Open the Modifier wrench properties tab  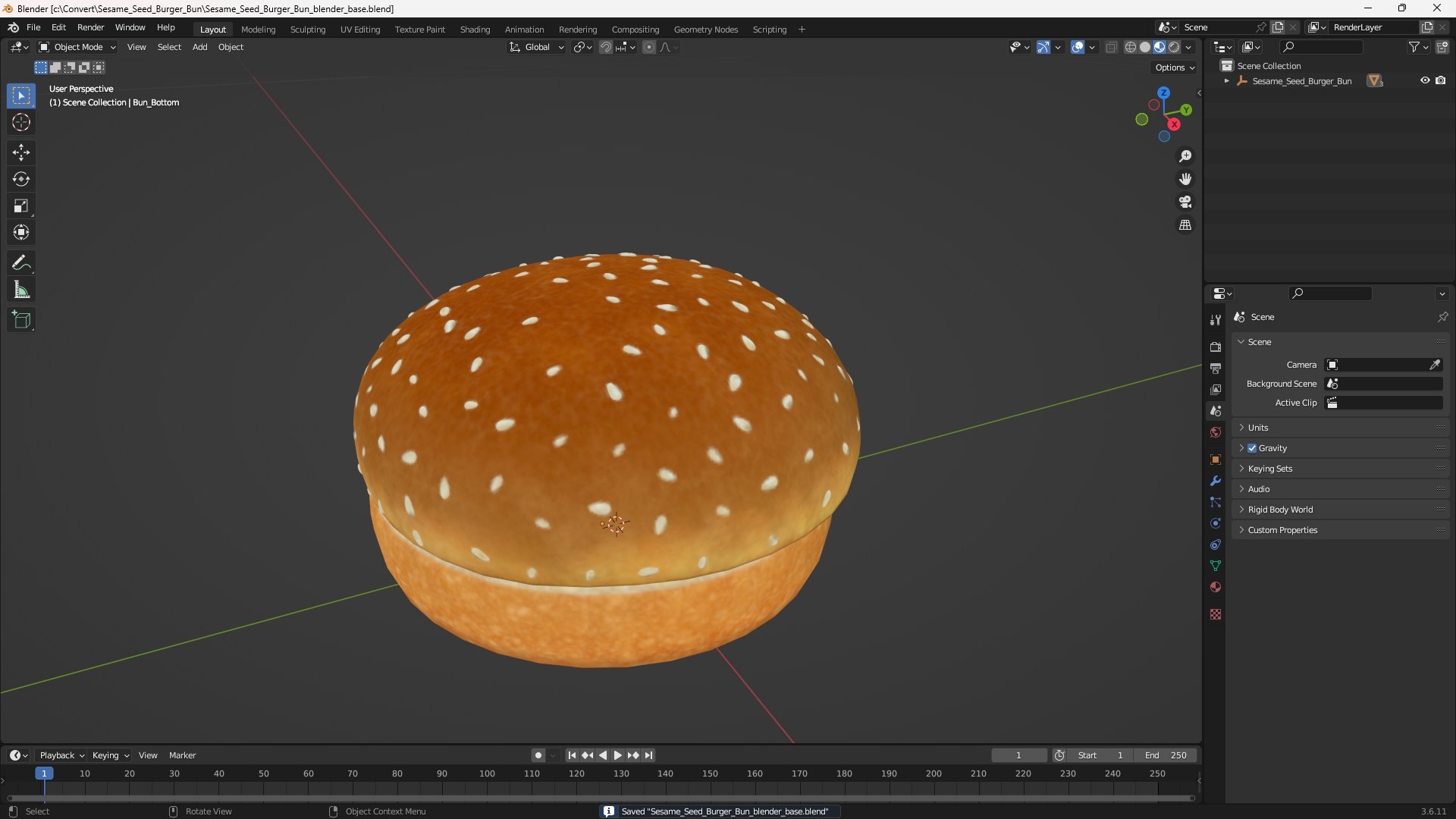click(1216, 481)
